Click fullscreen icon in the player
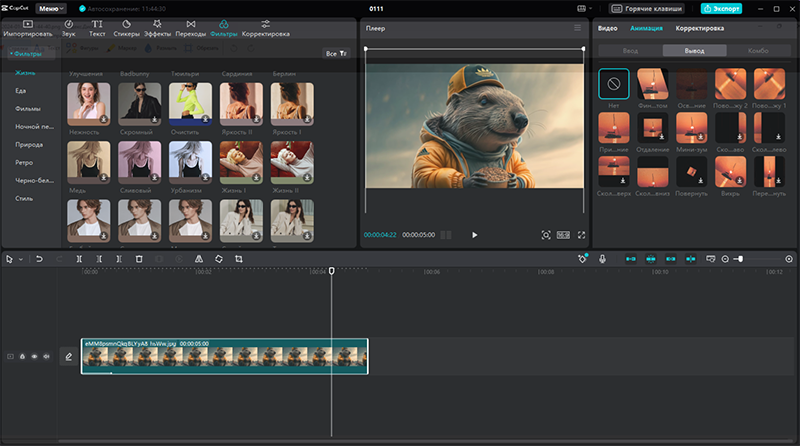 [582, 234]
